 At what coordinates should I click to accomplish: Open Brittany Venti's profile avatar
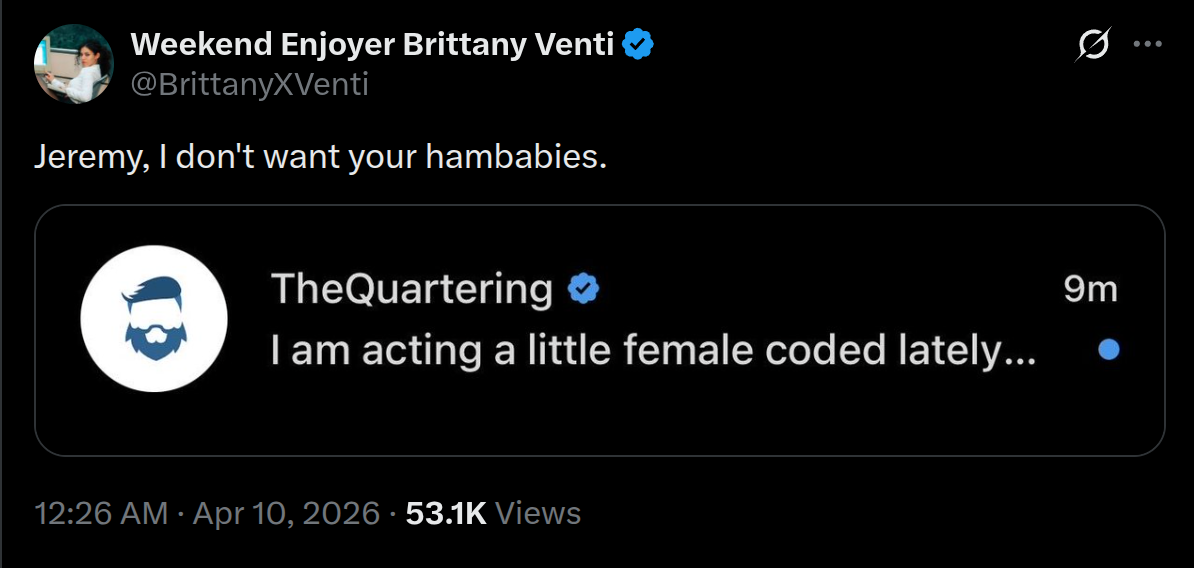[x=74, y=64]
